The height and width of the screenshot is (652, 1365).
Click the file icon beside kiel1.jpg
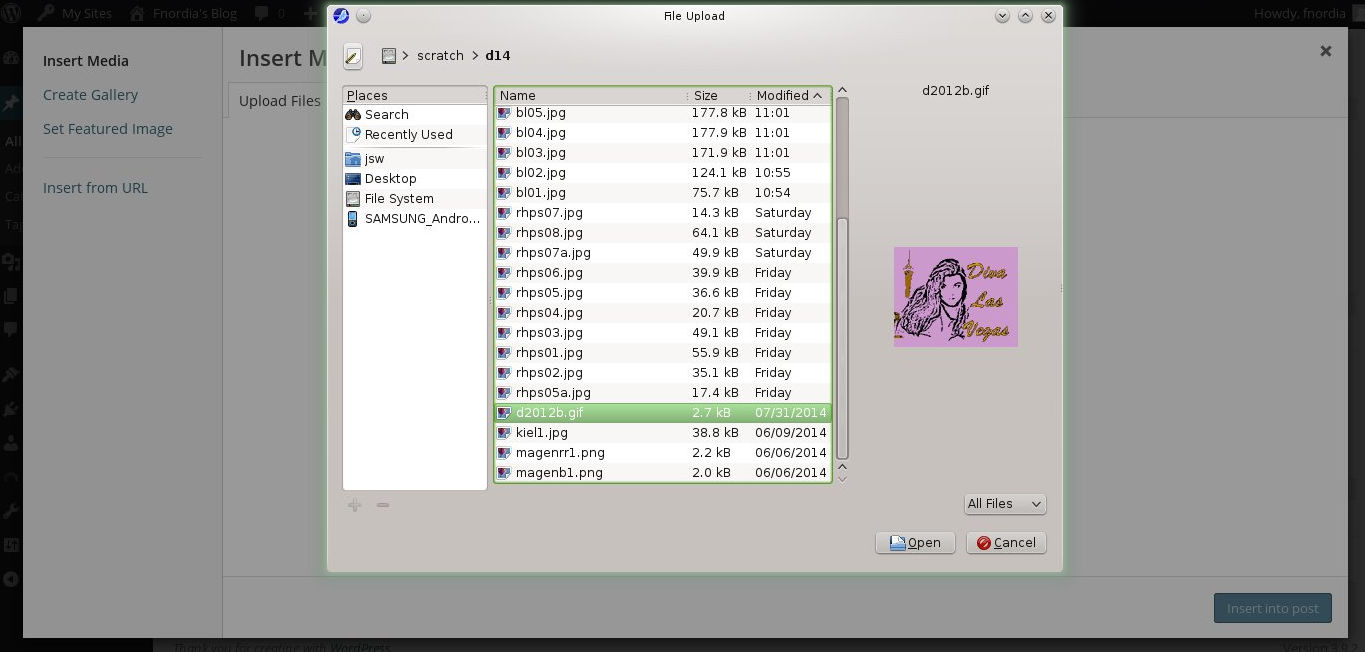(505, 433)
